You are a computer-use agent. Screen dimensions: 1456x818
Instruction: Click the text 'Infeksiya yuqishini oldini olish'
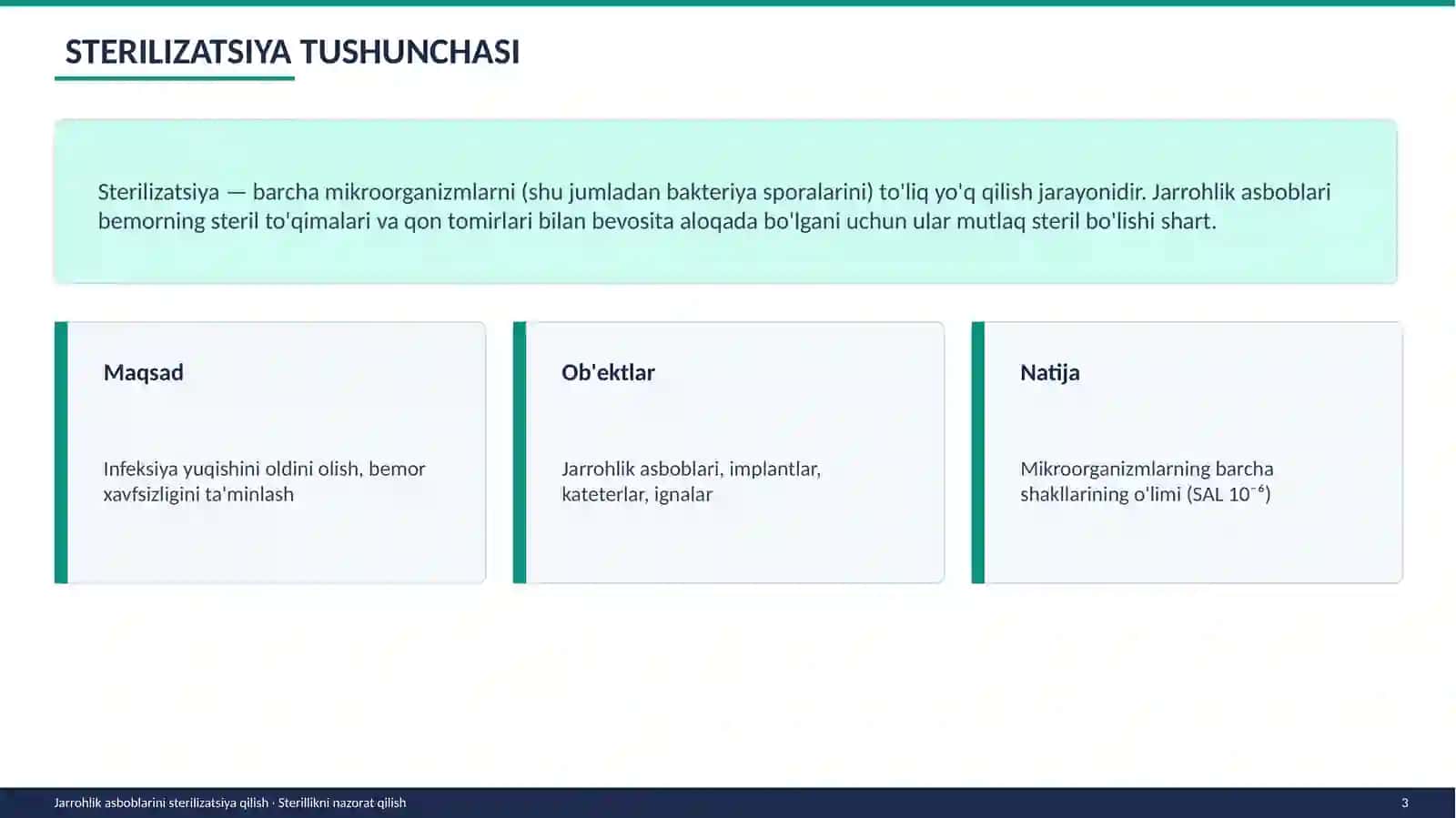pyautogui.click(x=231, y=469)
